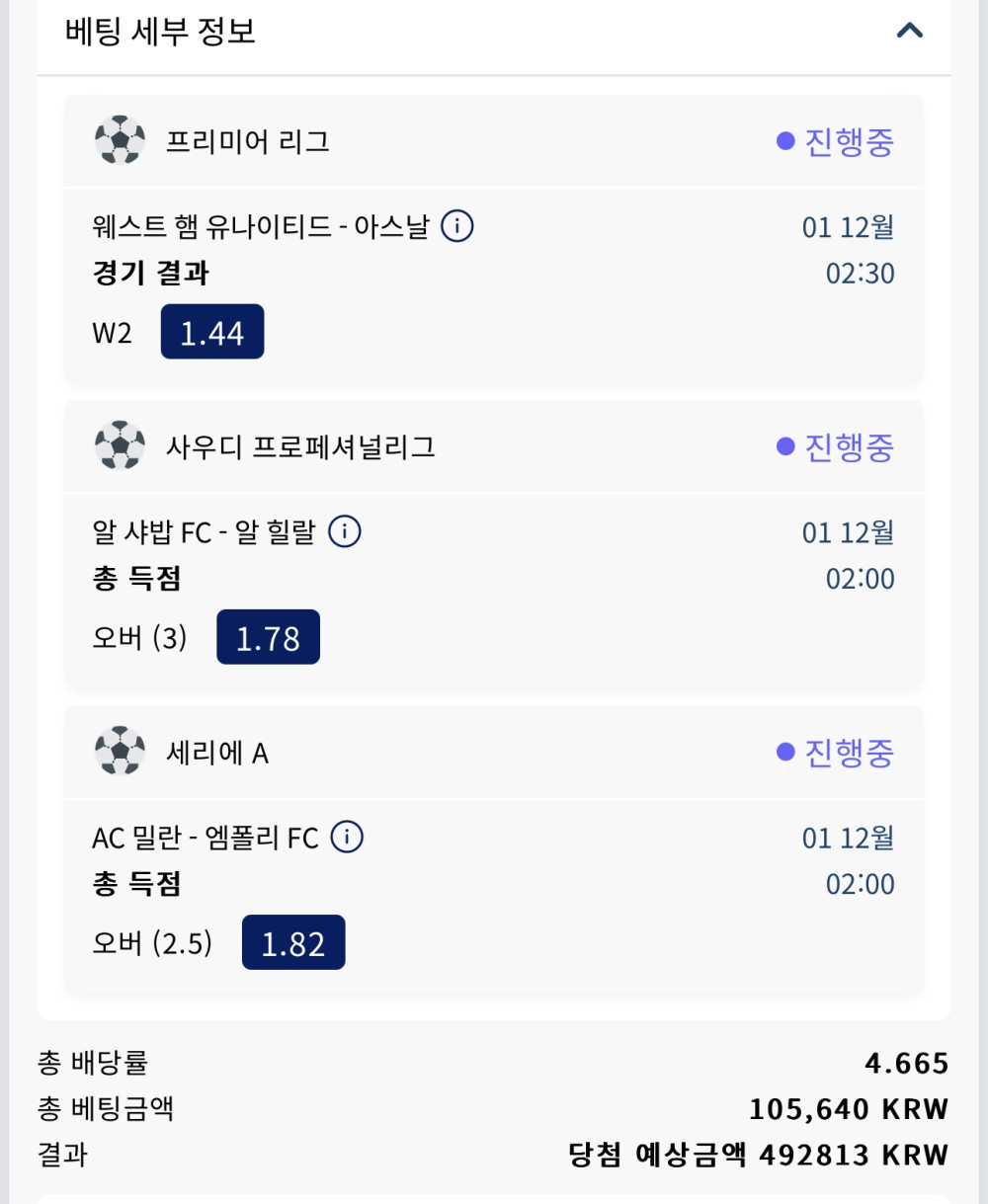Click the 1.82 odds button

coord(293,942)
